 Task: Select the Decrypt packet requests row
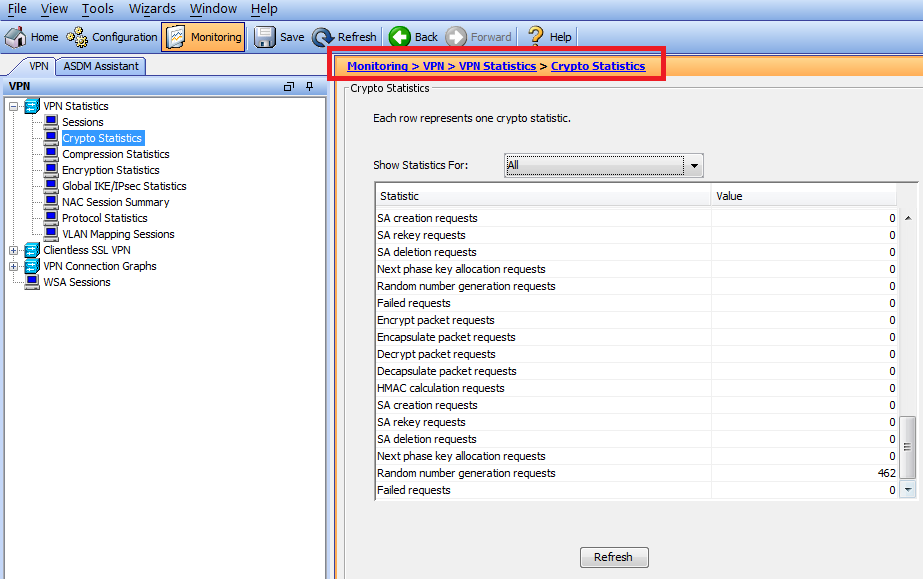coord(636,354)
